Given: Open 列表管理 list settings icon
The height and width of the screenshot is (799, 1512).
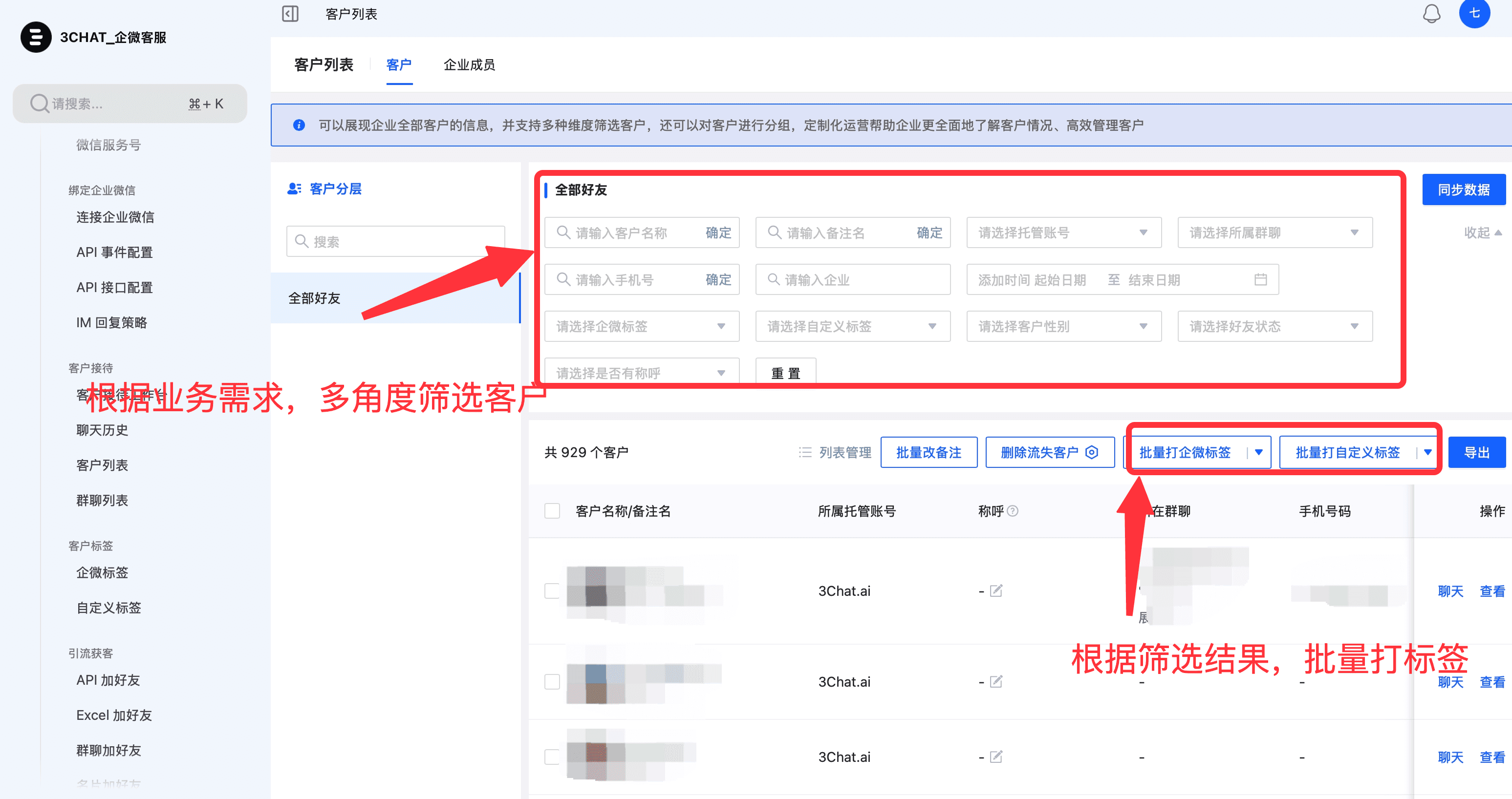Looking at the screenshot, I should coord(805,452).
